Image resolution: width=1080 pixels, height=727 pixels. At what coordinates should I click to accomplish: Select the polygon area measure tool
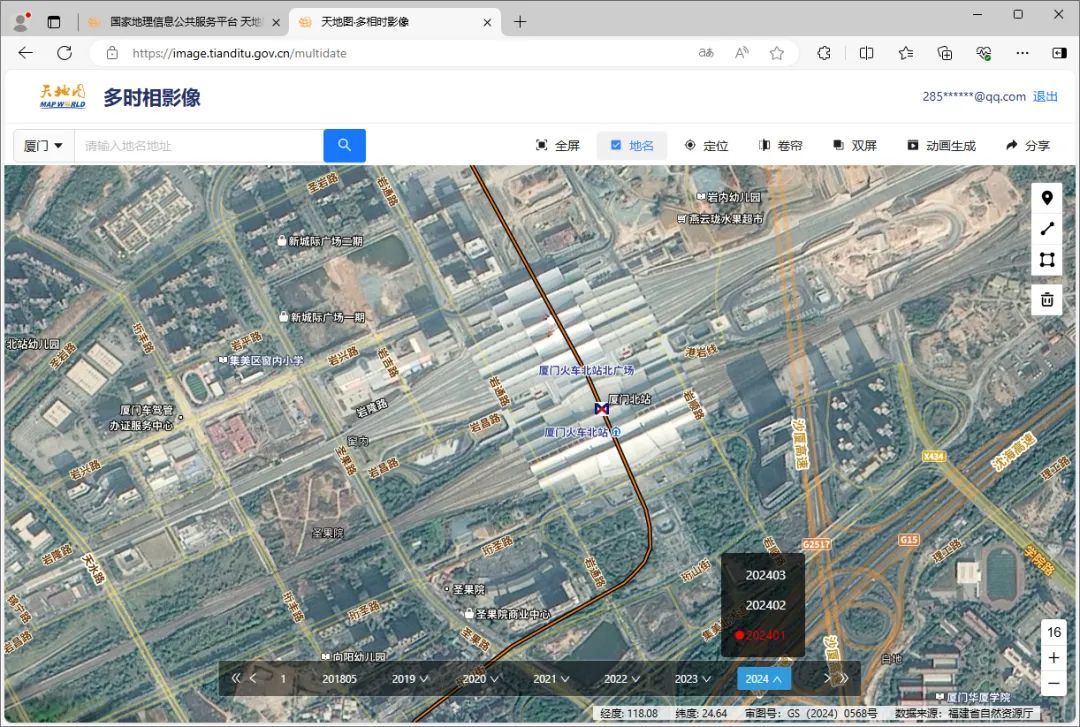pos(1047,260)
